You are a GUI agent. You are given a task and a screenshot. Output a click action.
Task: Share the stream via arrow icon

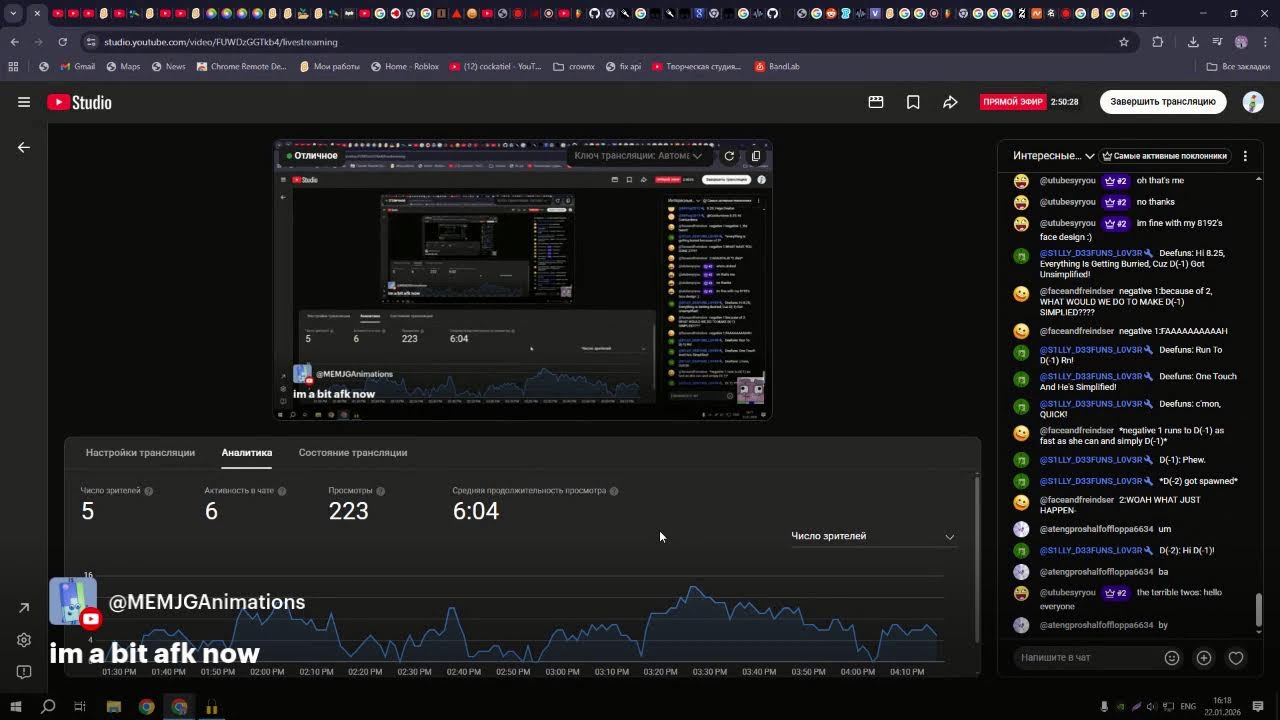click(x=950, y=102)
